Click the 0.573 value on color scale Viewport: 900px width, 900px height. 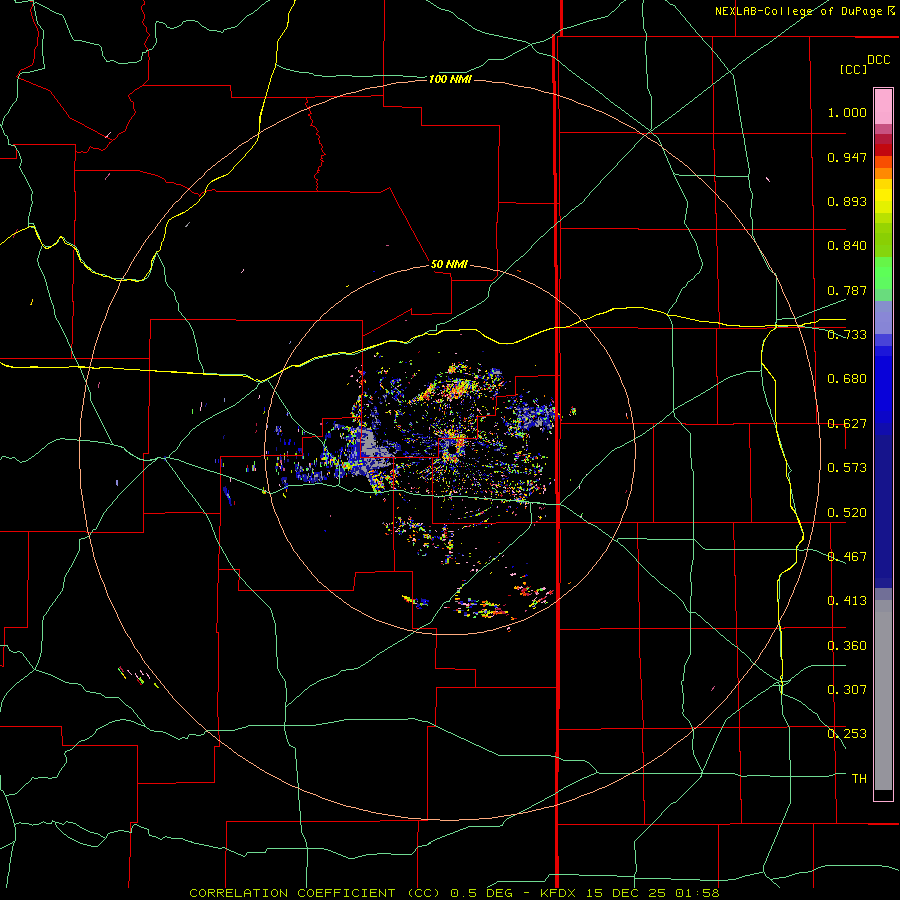click(x=847, y=468)
